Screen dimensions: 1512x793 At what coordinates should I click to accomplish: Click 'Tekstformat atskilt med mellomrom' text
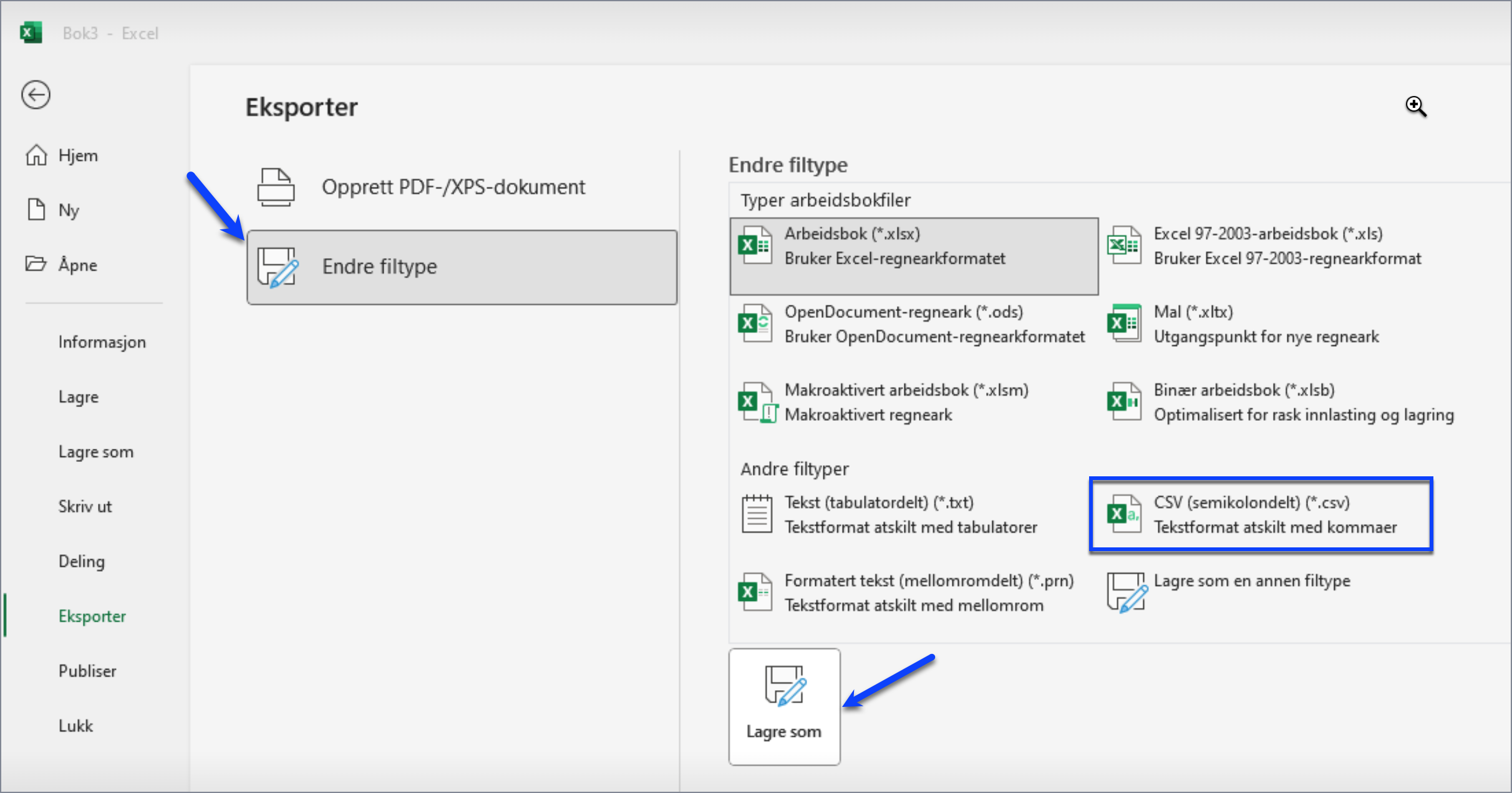pos(914,605)
